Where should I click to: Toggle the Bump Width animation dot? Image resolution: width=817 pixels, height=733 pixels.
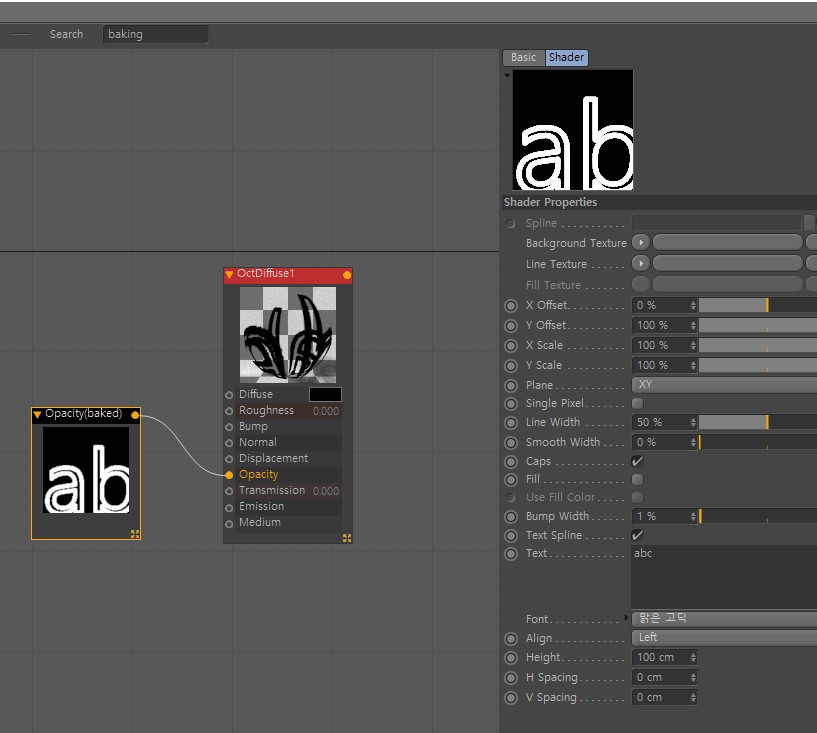pos(511,517)
